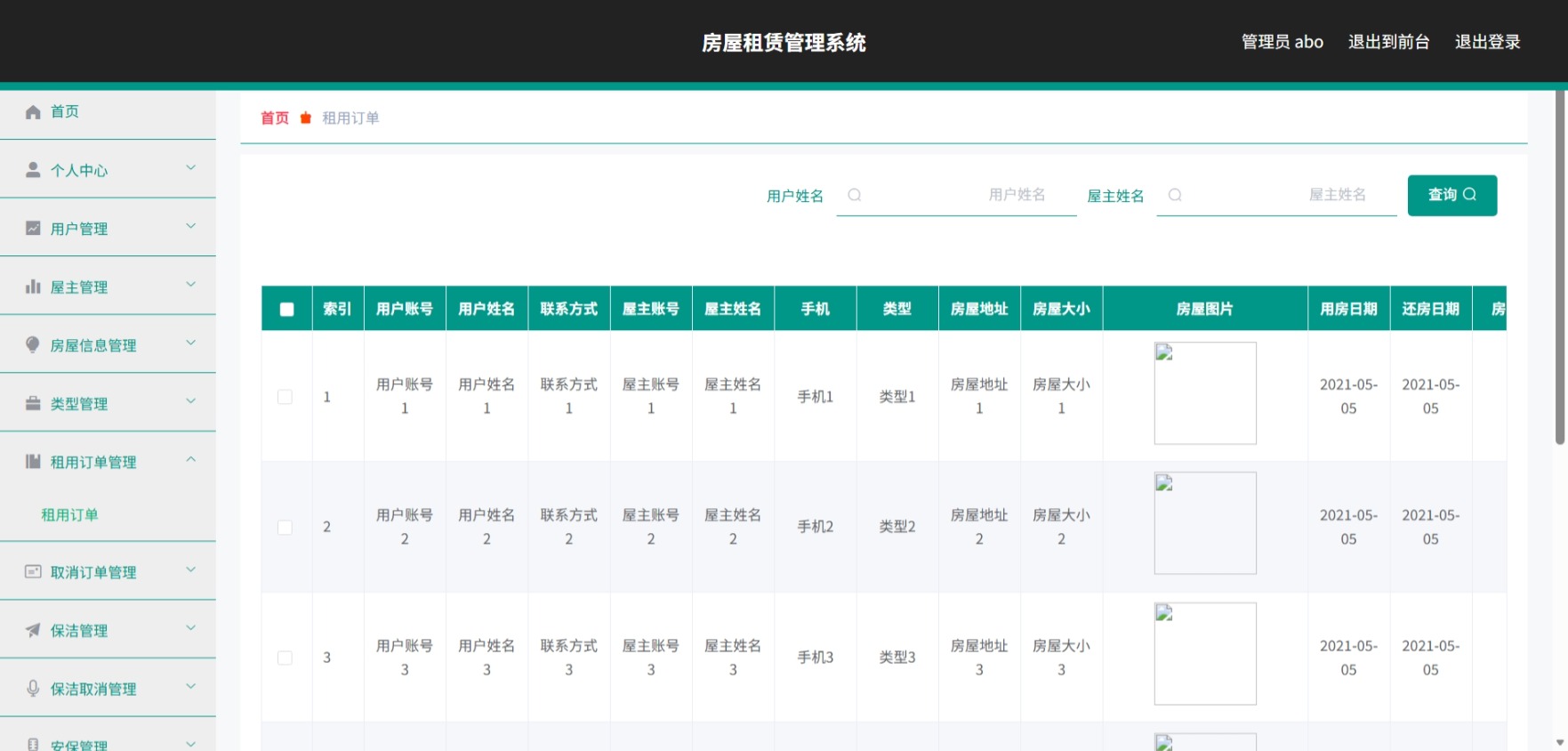Collapse the 租用订单管理 menu chevron

[190, 460]
